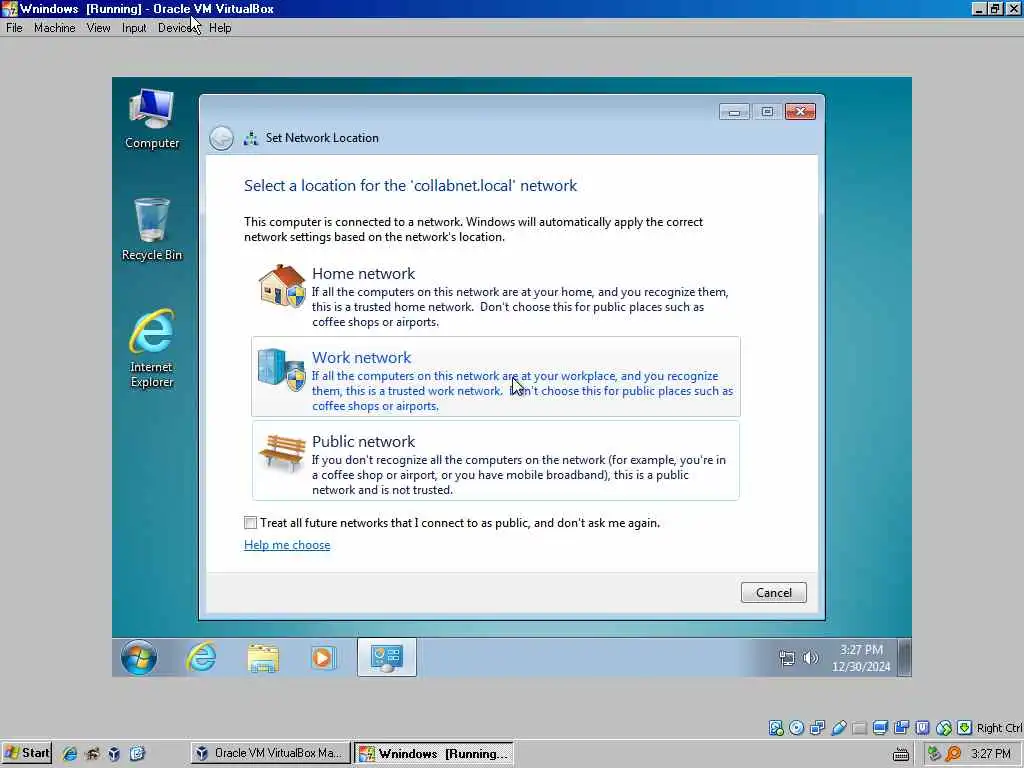Click the guest network tray icon

(x=787, y=658)
